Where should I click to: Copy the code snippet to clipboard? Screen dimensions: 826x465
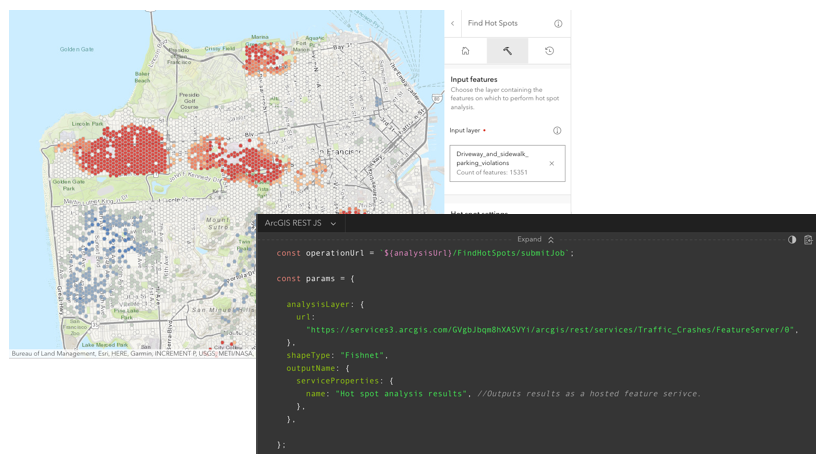(808, 240)
